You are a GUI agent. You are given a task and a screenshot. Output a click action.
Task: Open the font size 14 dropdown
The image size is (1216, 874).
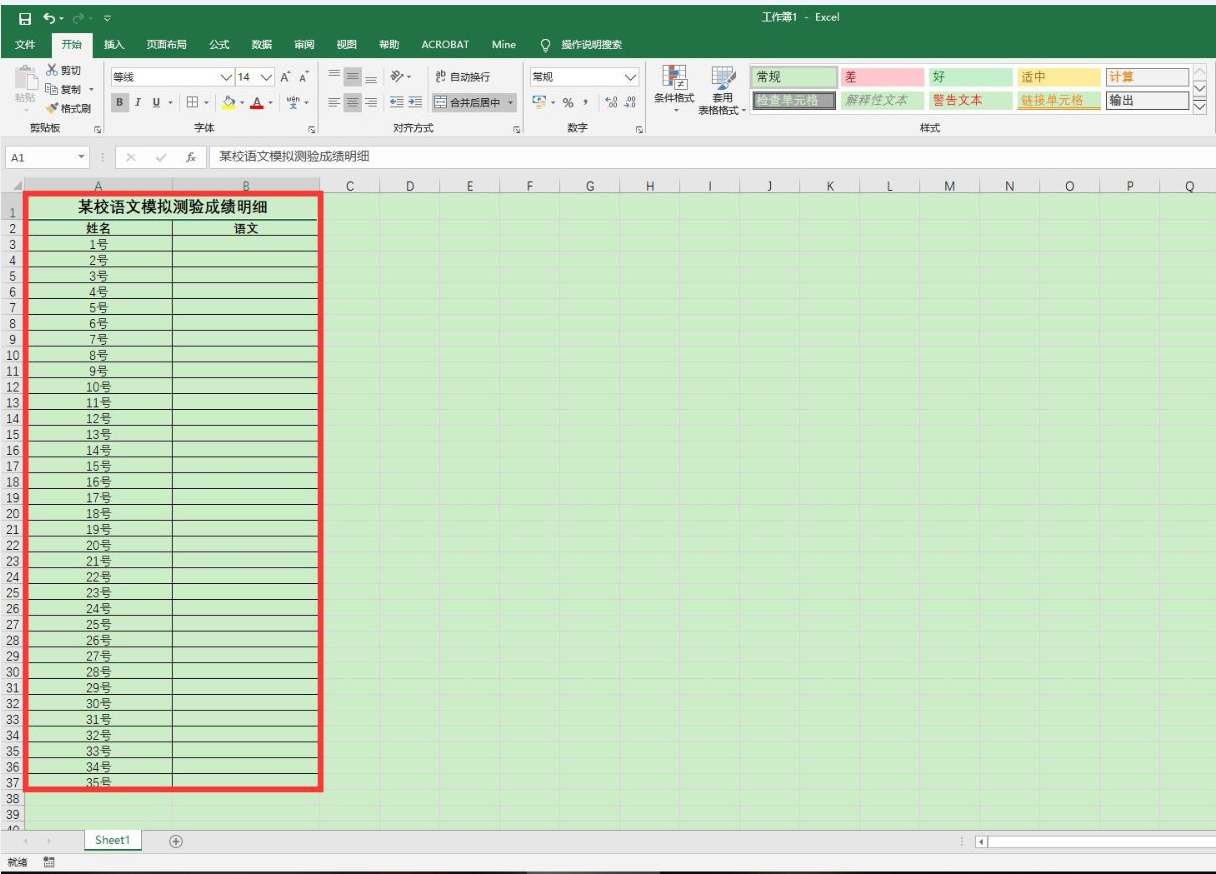pos(267,78)
